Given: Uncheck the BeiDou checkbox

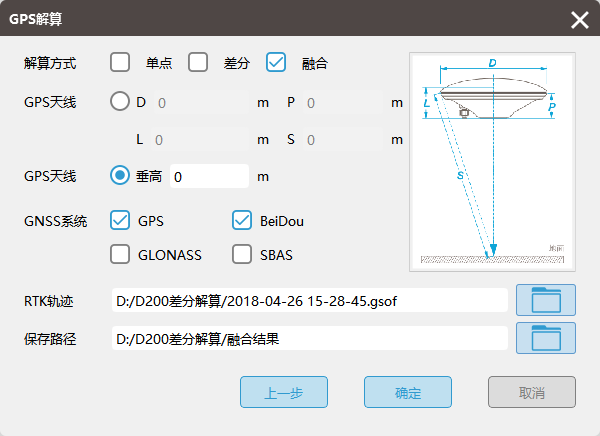Looking at the screenshot, I should click(x=242, y=219).
